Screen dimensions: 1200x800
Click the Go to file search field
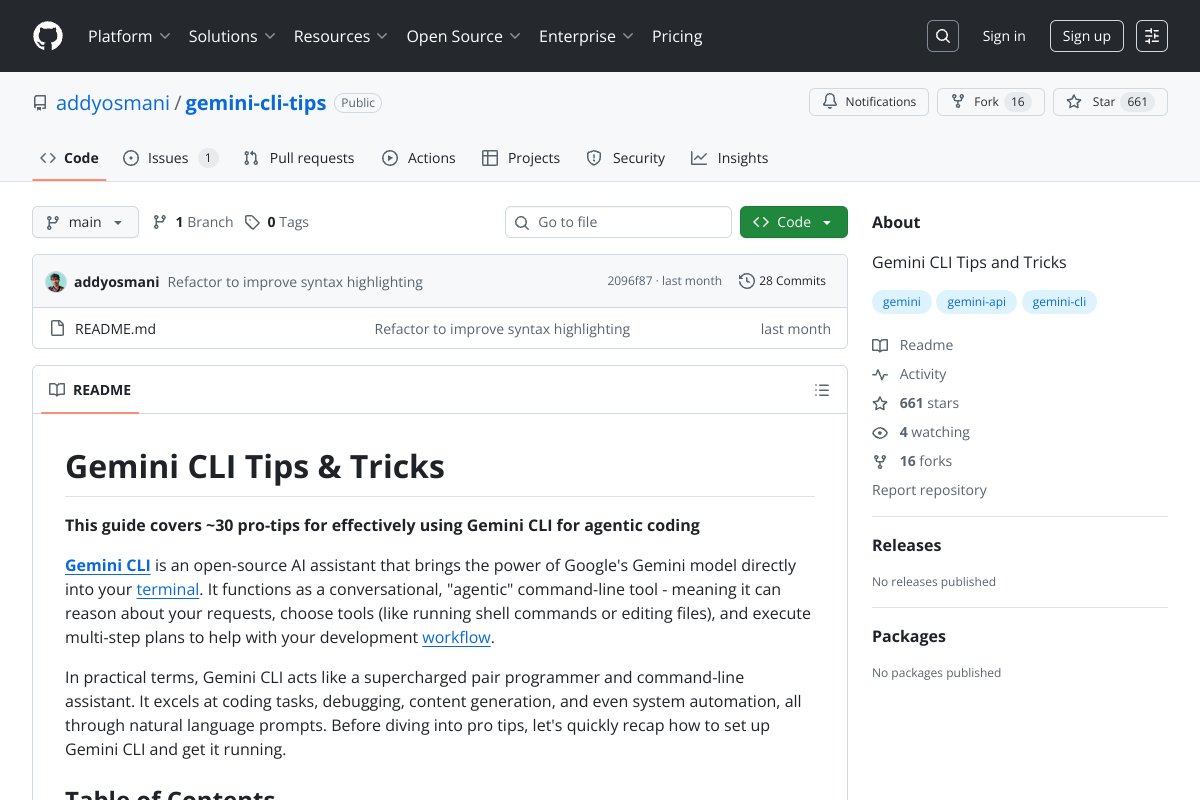(x=618, y=222)
